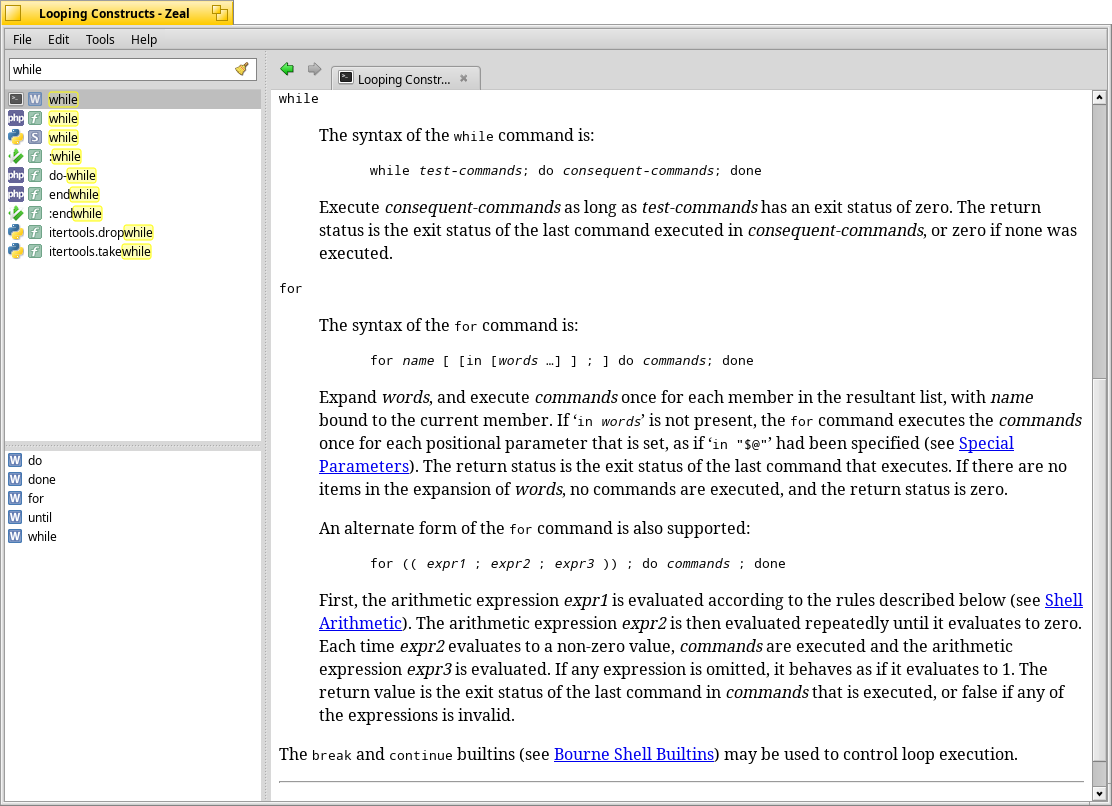Screen dimensions: 1112x806
Task: Click the Vim icon next to :endwhile
Action: 16,213
